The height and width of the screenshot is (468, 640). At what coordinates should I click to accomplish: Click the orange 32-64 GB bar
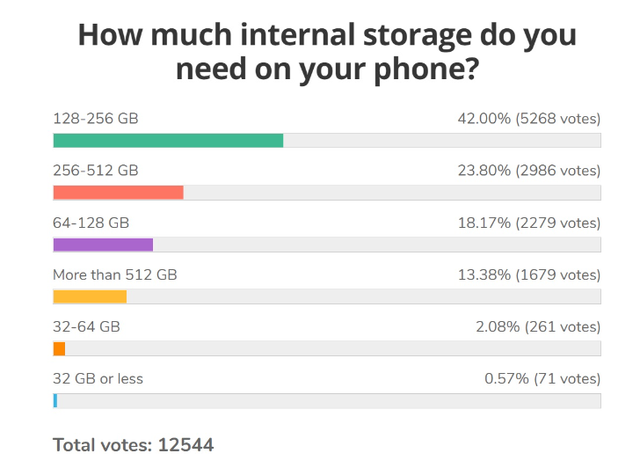59,349
